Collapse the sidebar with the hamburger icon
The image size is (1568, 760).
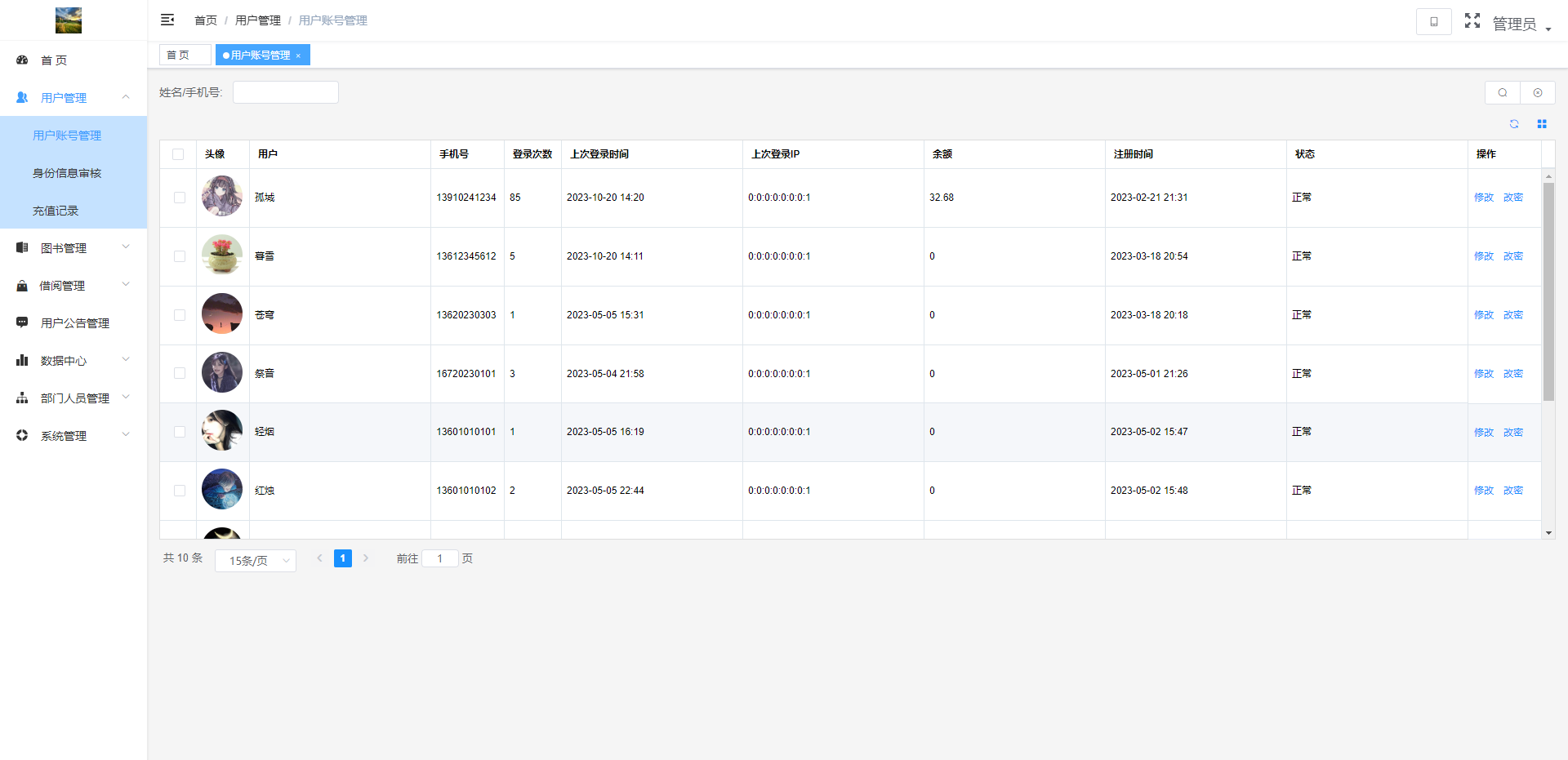click(167, 20)
